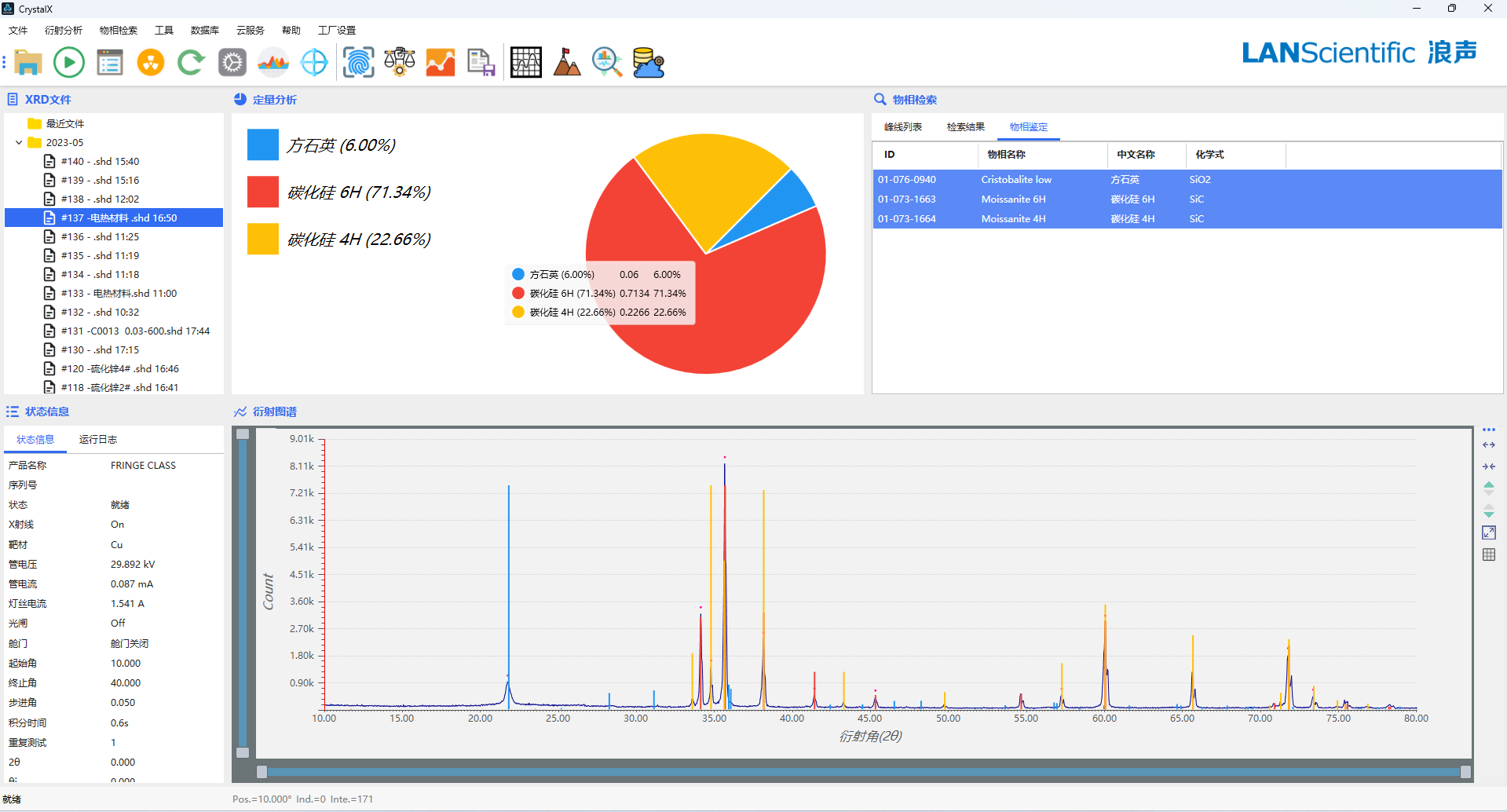The image size is (1507, 812).
Task: Select file #136 - .shd 11:25
Action: tap(100, 237)
